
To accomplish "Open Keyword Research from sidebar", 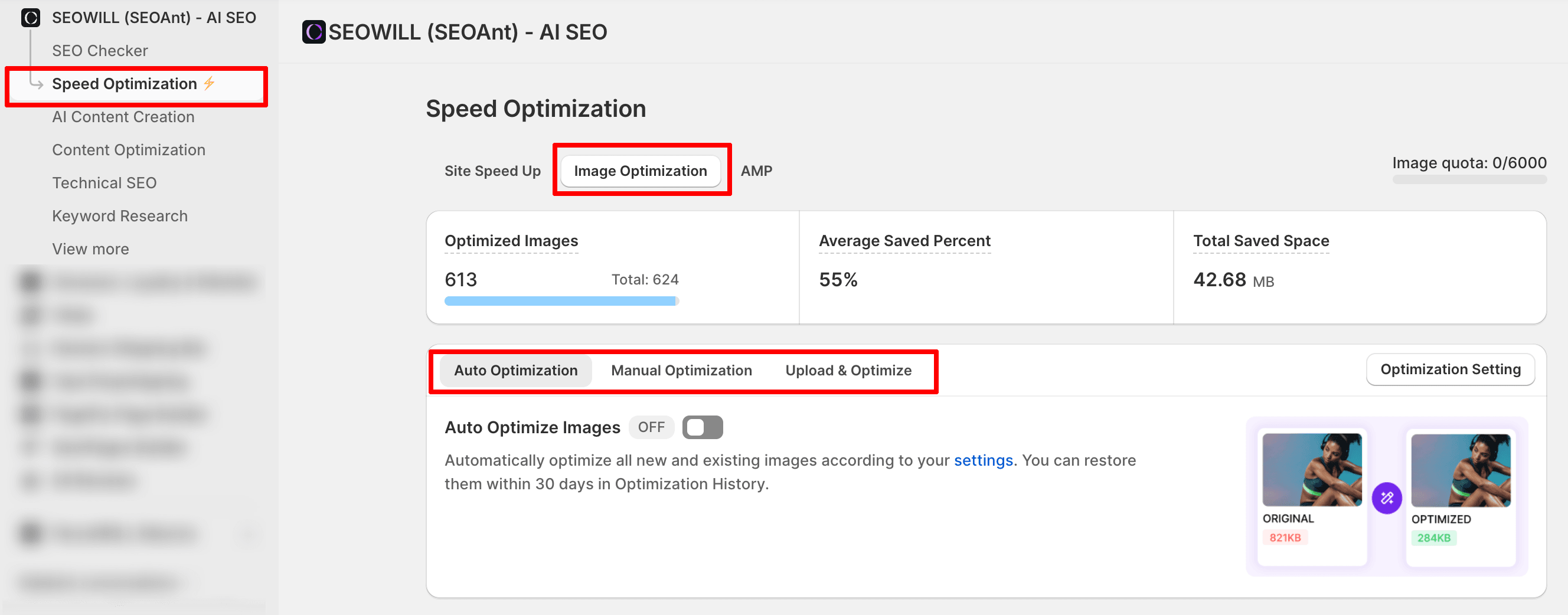I will click(119, 216).
